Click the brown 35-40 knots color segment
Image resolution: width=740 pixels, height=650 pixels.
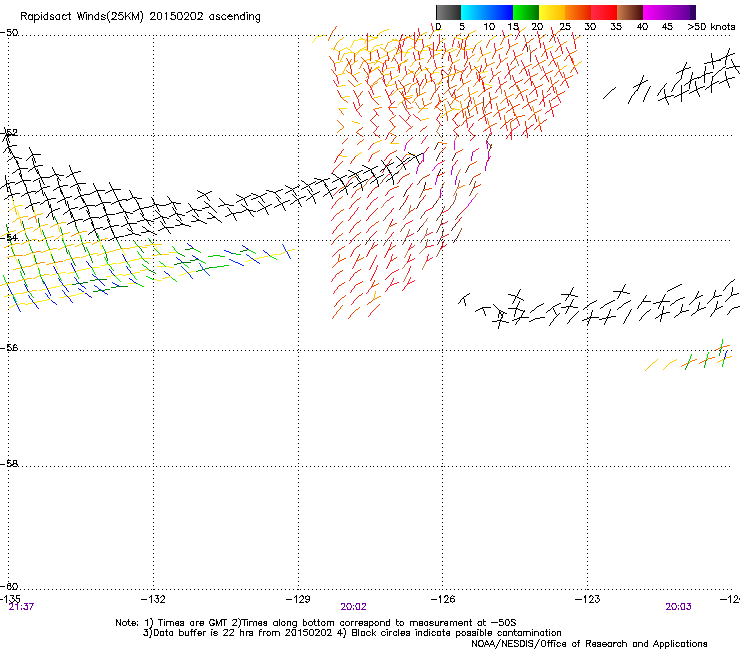coord(630,12)
